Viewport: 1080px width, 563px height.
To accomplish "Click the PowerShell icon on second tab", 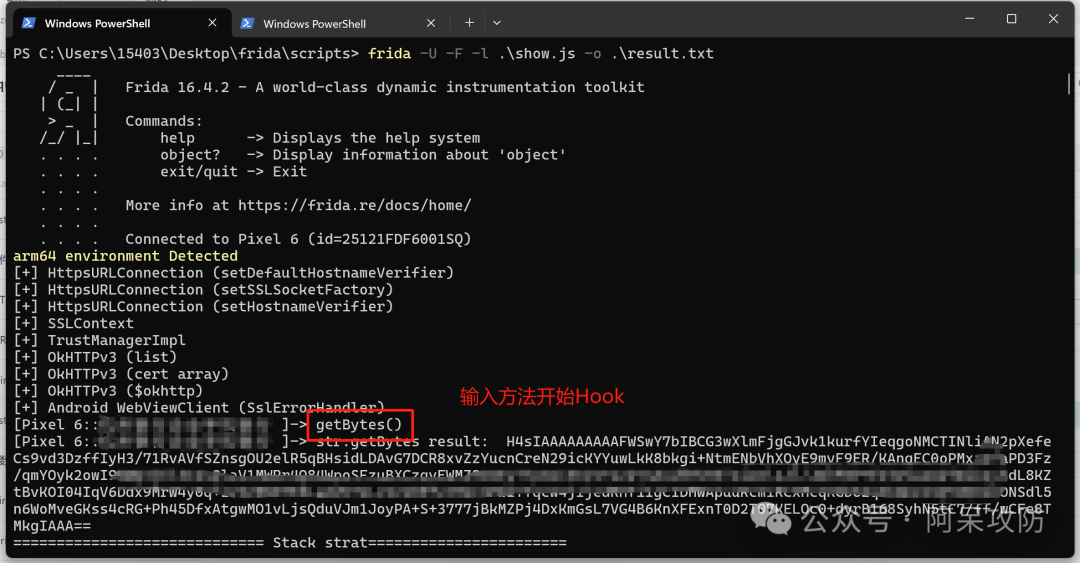I will tap(247, 23).
